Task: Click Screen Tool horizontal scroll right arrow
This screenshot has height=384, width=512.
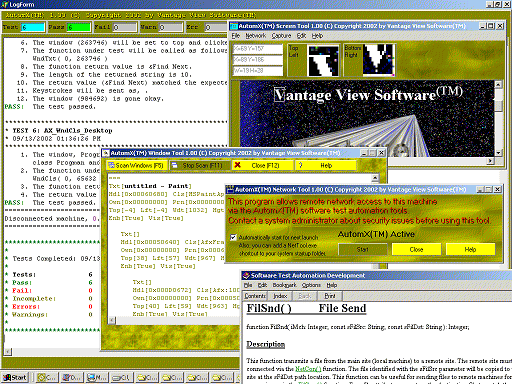Action: click(x=490, y=161)
